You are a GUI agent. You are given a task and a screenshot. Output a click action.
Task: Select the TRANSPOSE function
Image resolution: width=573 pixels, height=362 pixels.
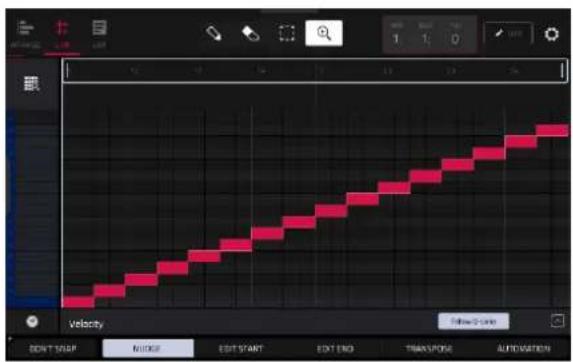(x=429, y=349)
